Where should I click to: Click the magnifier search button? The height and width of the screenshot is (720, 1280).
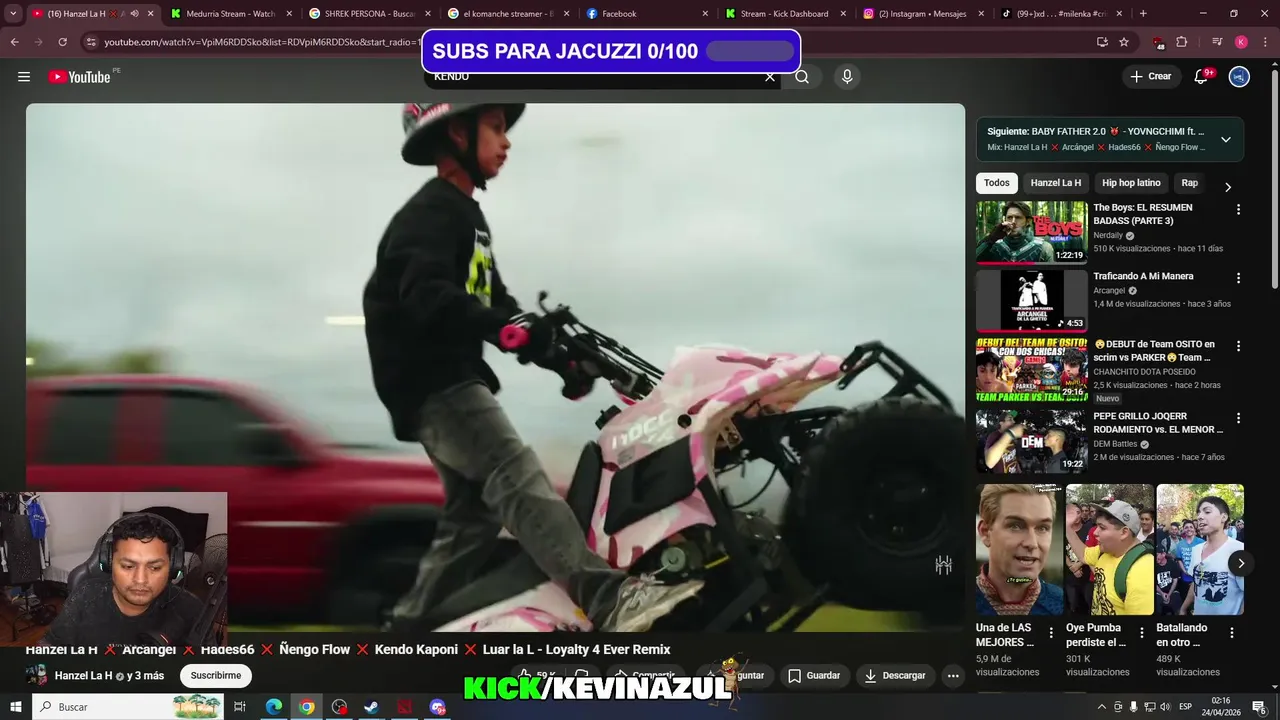click(802, 77)
